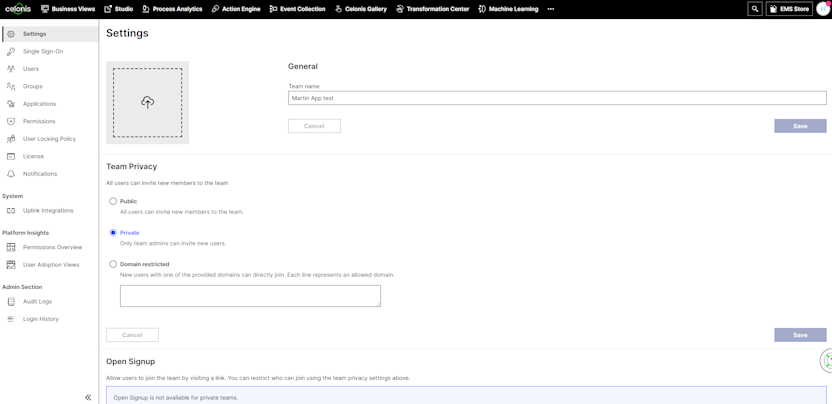Click the Login History icon
The width and height of the screenshot is (832, 404).
11,319
